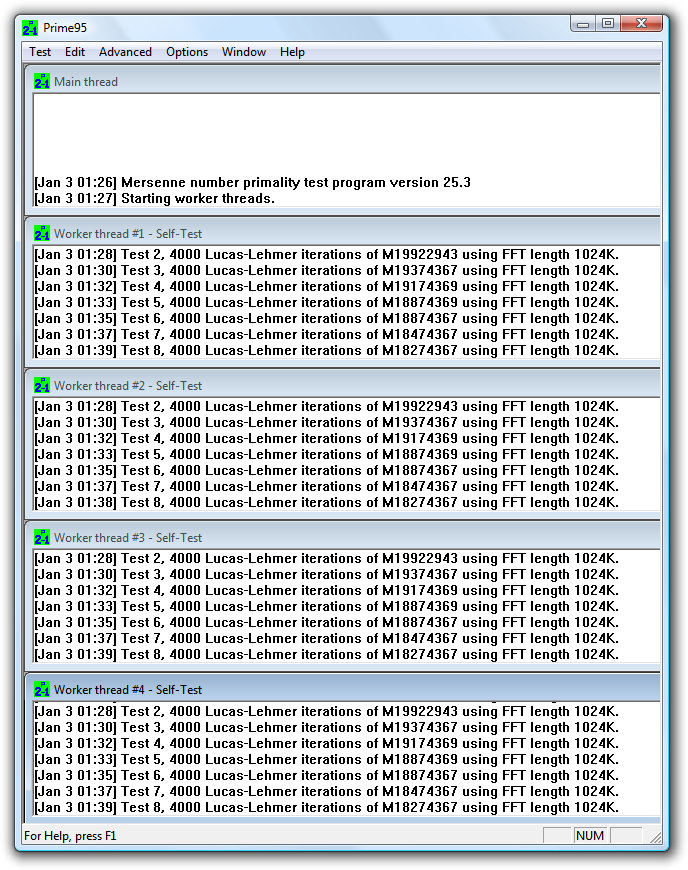The image size is (688, 870).
Task: Open the Test menu
Action: point(40,52)
